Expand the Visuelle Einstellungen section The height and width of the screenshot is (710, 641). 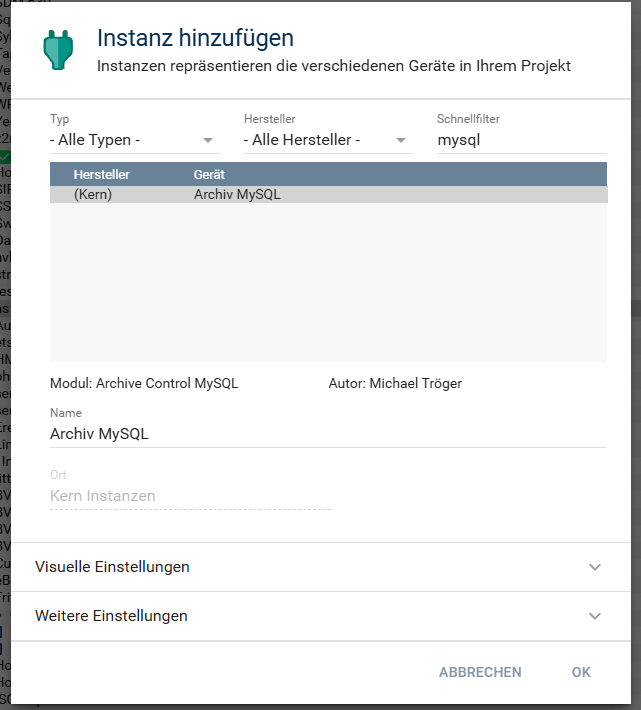click(112, 567)
